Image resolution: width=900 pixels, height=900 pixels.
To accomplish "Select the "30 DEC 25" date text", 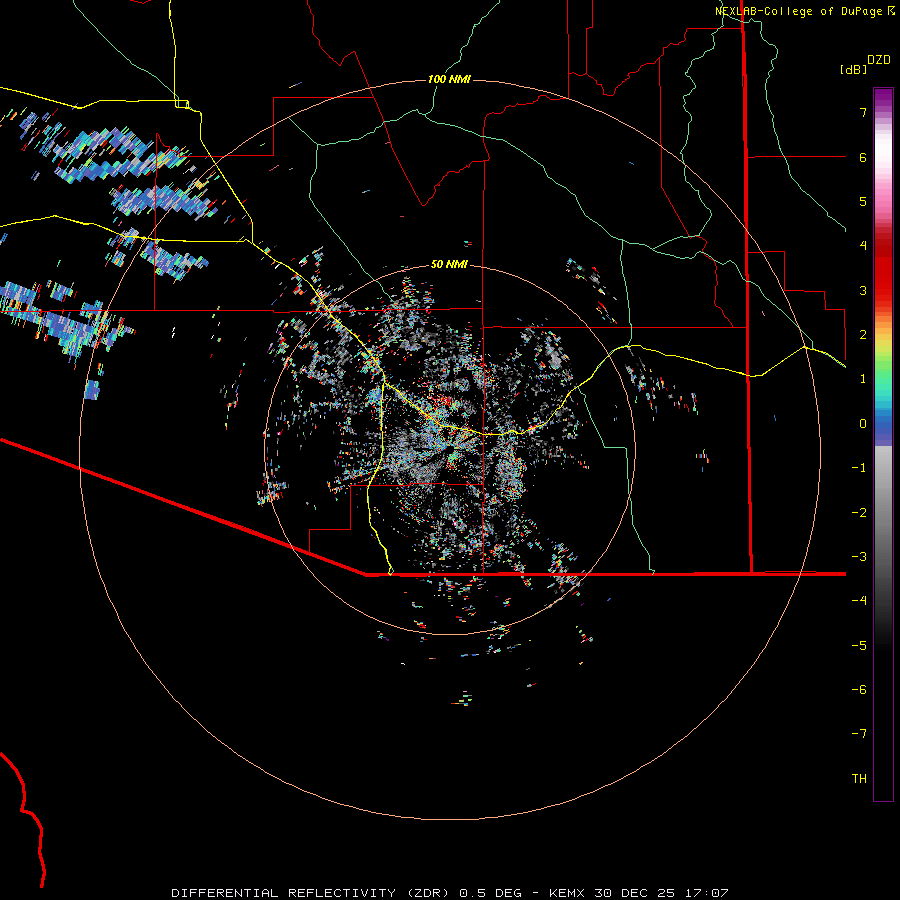I will pyautogui.click(x=635, y=893).
